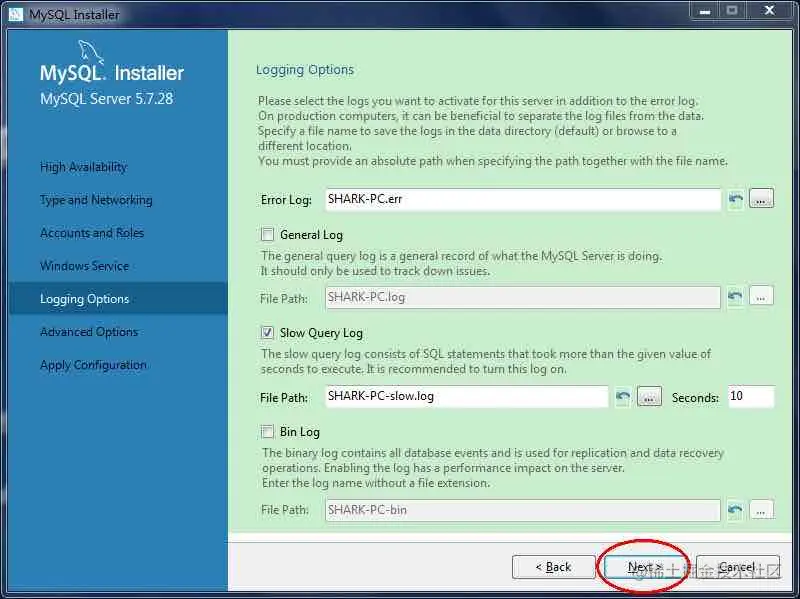Click the Seconds label
800x599 pixels.
695,397
